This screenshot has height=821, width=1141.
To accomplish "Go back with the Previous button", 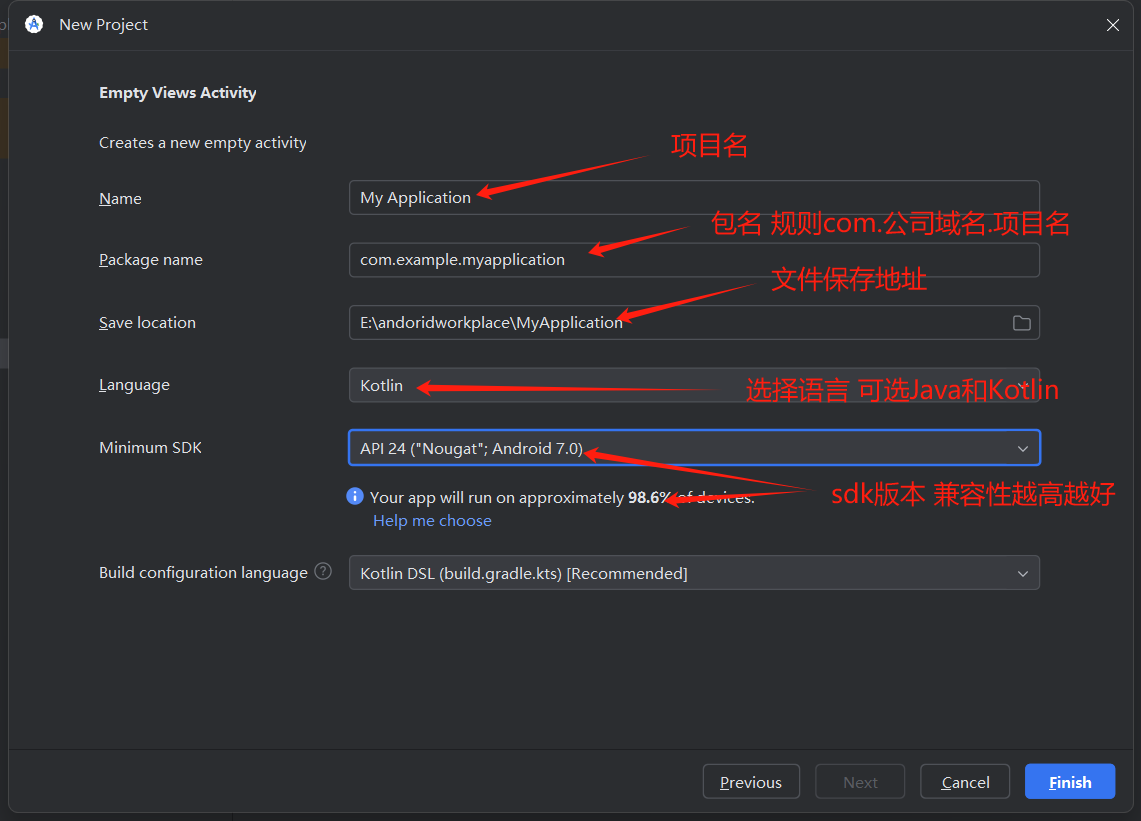I will pos(750,782).
